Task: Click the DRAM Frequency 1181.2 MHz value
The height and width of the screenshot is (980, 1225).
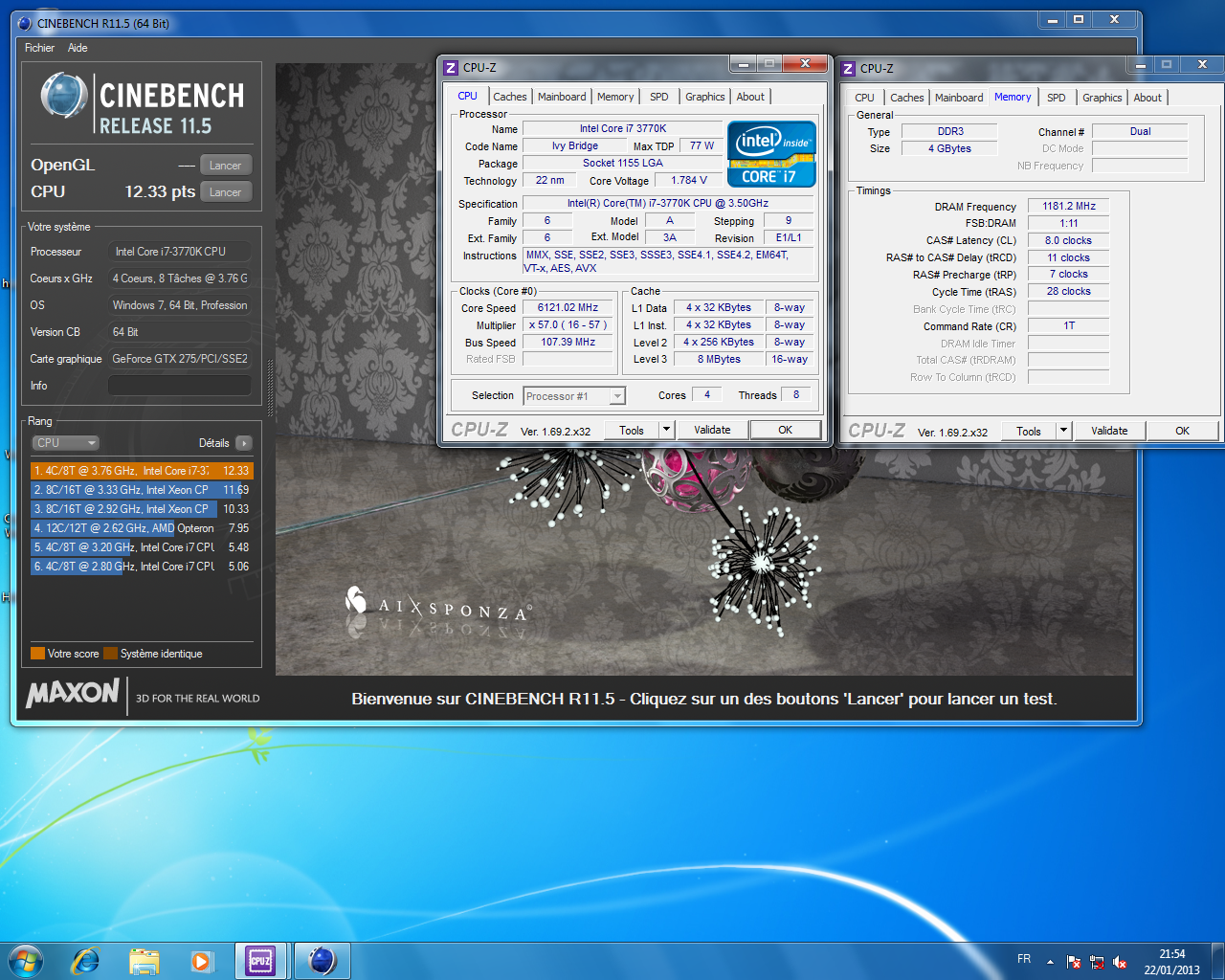Action: click(1069, 206)
